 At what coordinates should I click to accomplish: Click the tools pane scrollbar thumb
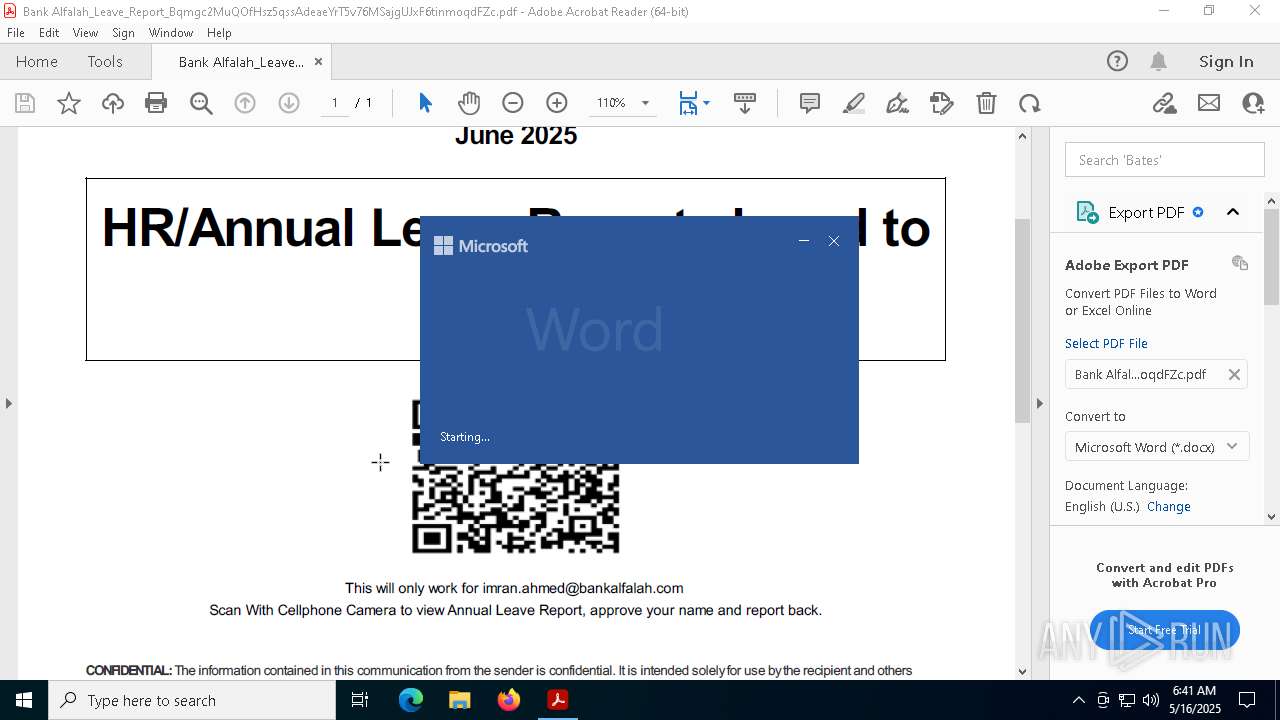click(1272, 257)
